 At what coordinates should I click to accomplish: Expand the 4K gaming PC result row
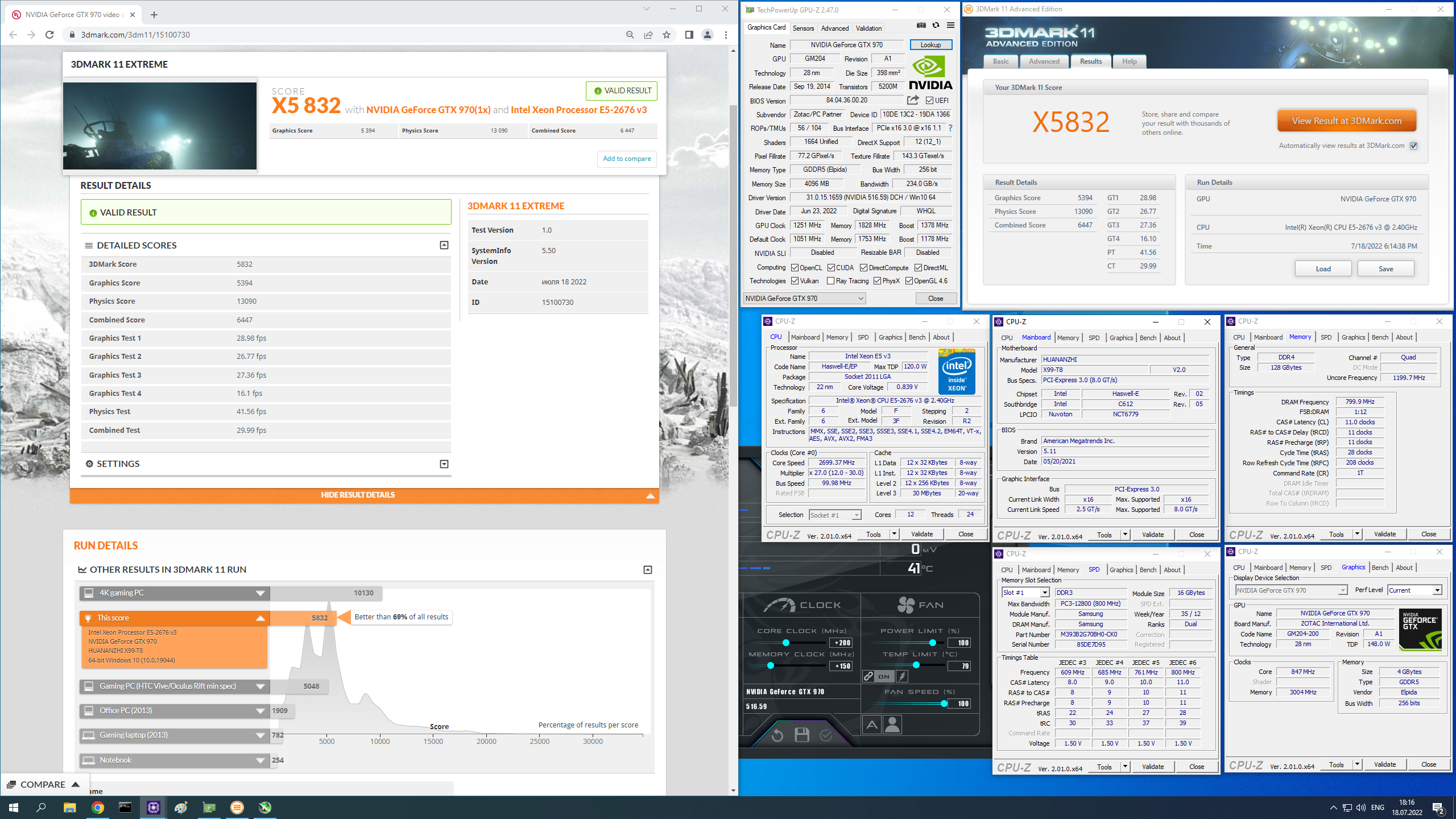[175, 593]
